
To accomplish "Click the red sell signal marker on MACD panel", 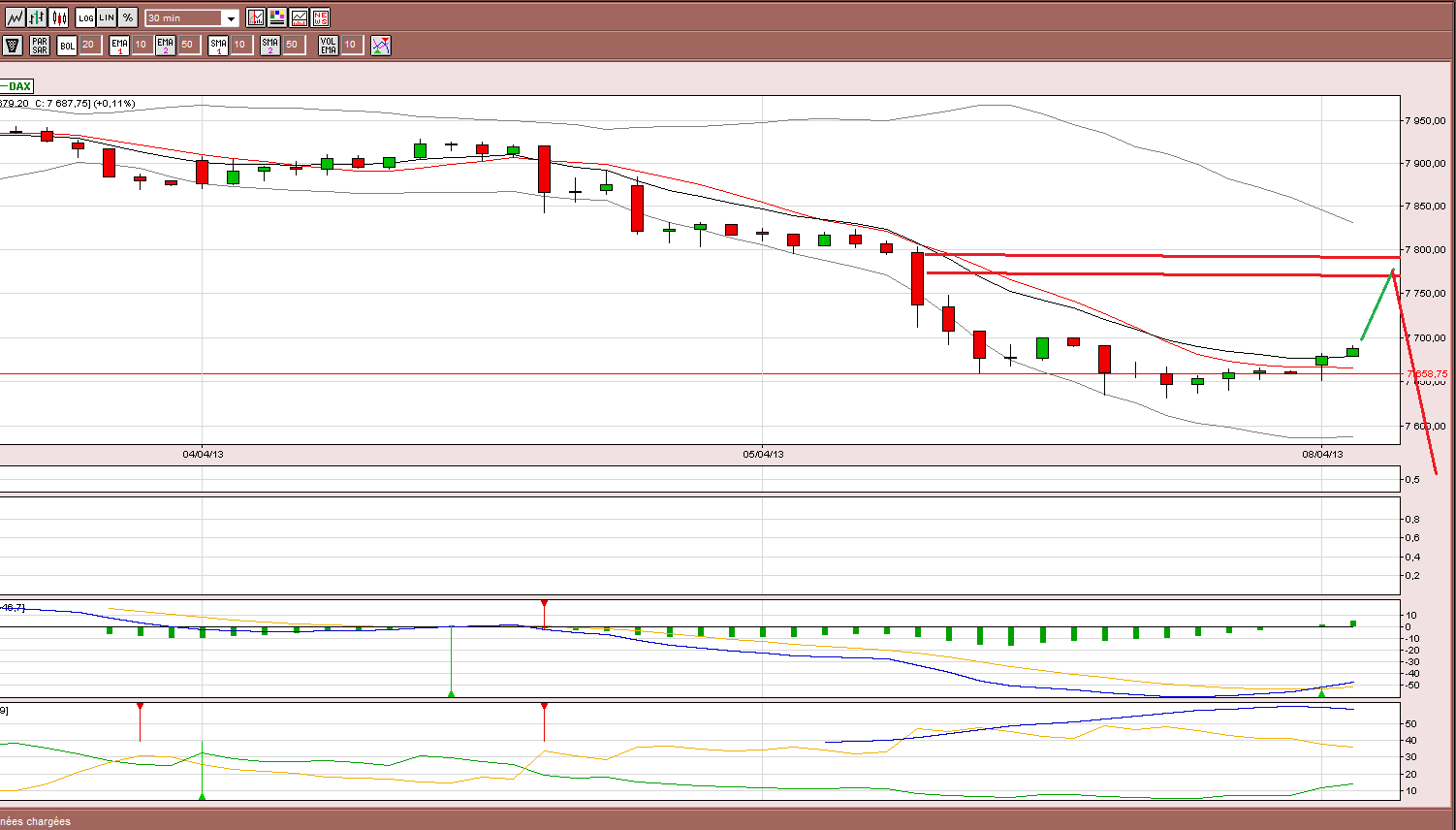I will click(x=544, y=604).
